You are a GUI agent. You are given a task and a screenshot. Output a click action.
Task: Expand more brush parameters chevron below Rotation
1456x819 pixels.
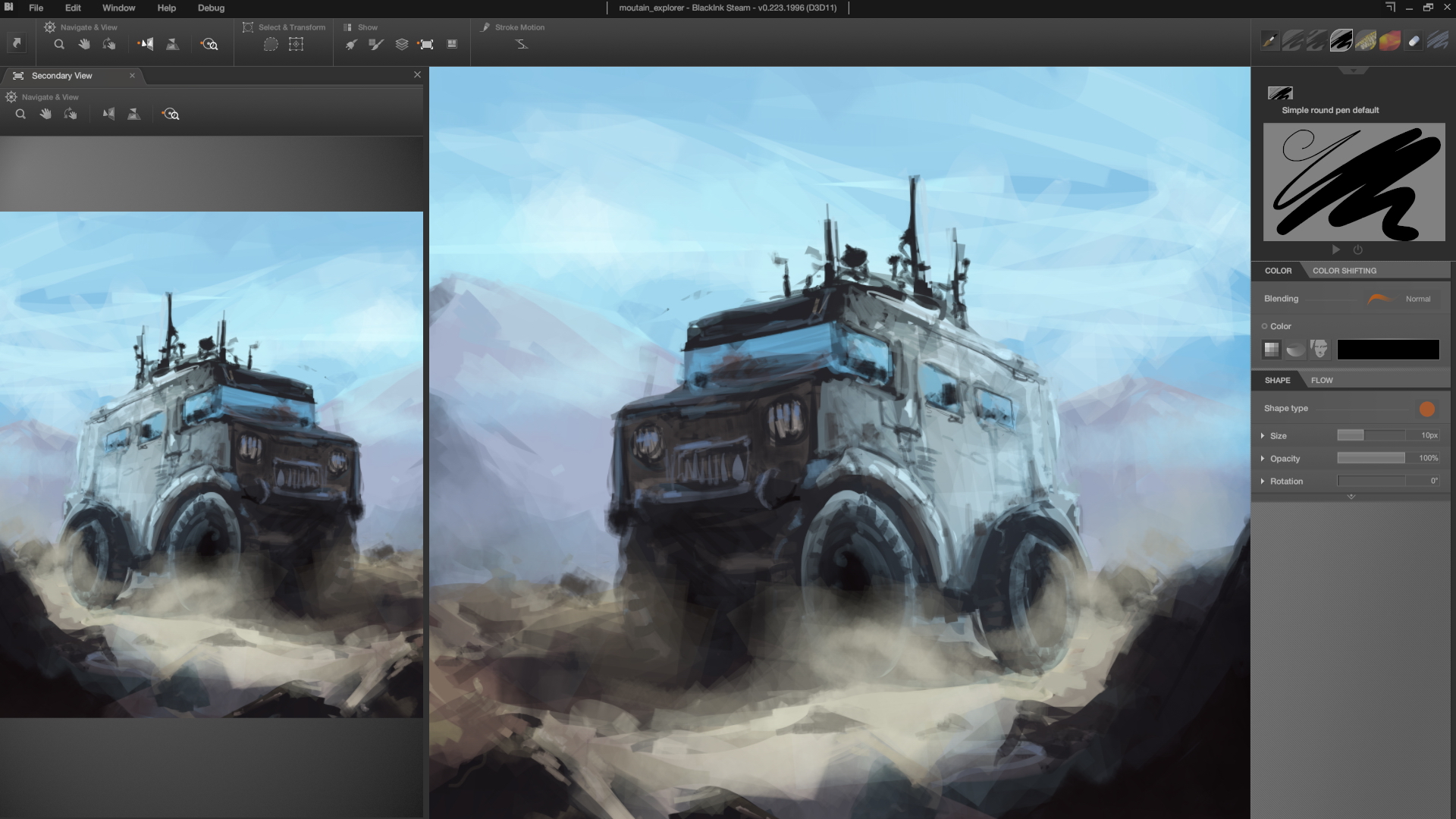click(x=1351, y=497)
